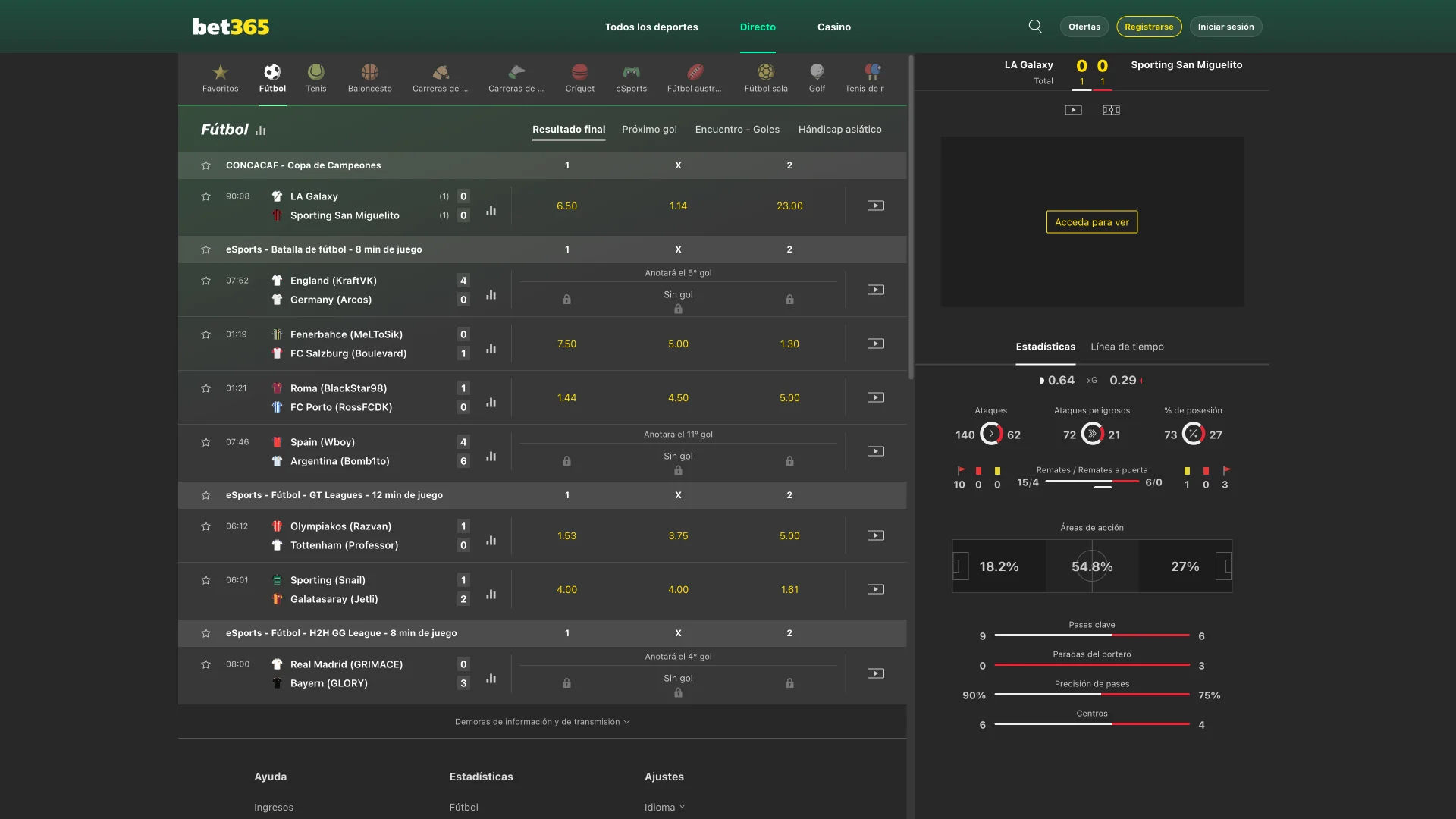Click the live stream icon for Roma match

875,397
